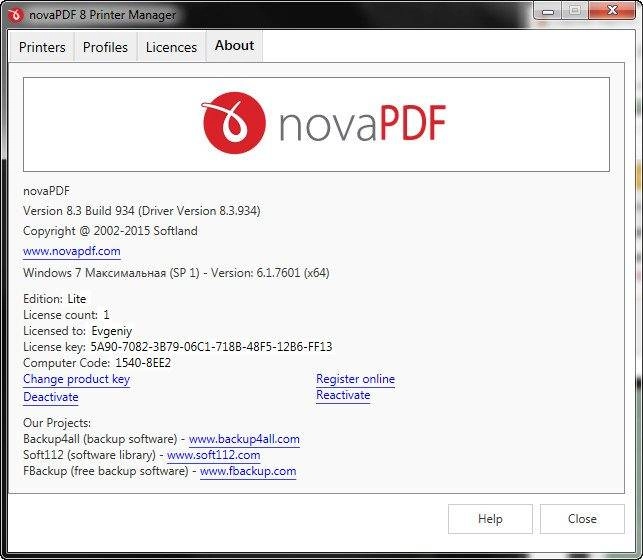Click the novaPDF logo banner

316,124
